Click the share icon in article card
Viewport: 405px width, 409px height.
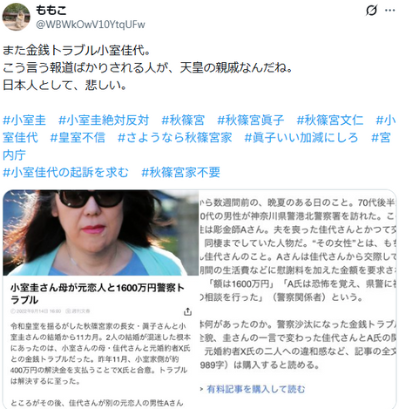pyautogui.click(x=188, y=312)
